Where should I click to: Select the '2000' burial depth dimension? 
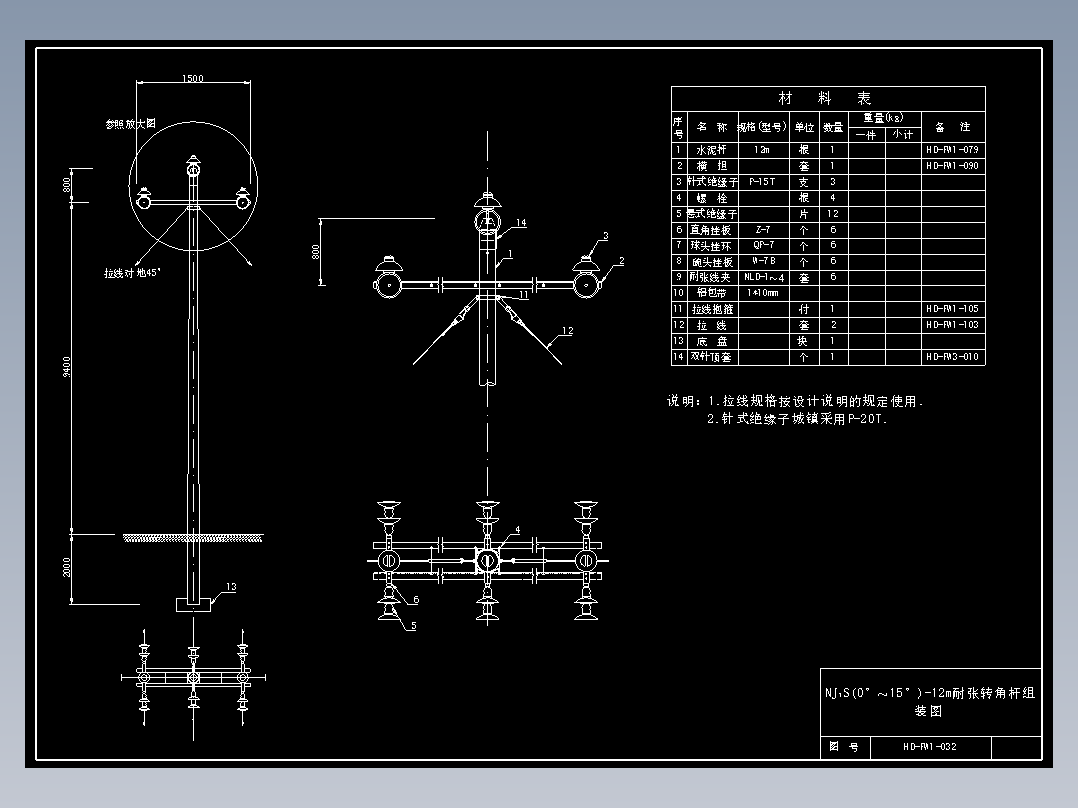coord(67,568)
